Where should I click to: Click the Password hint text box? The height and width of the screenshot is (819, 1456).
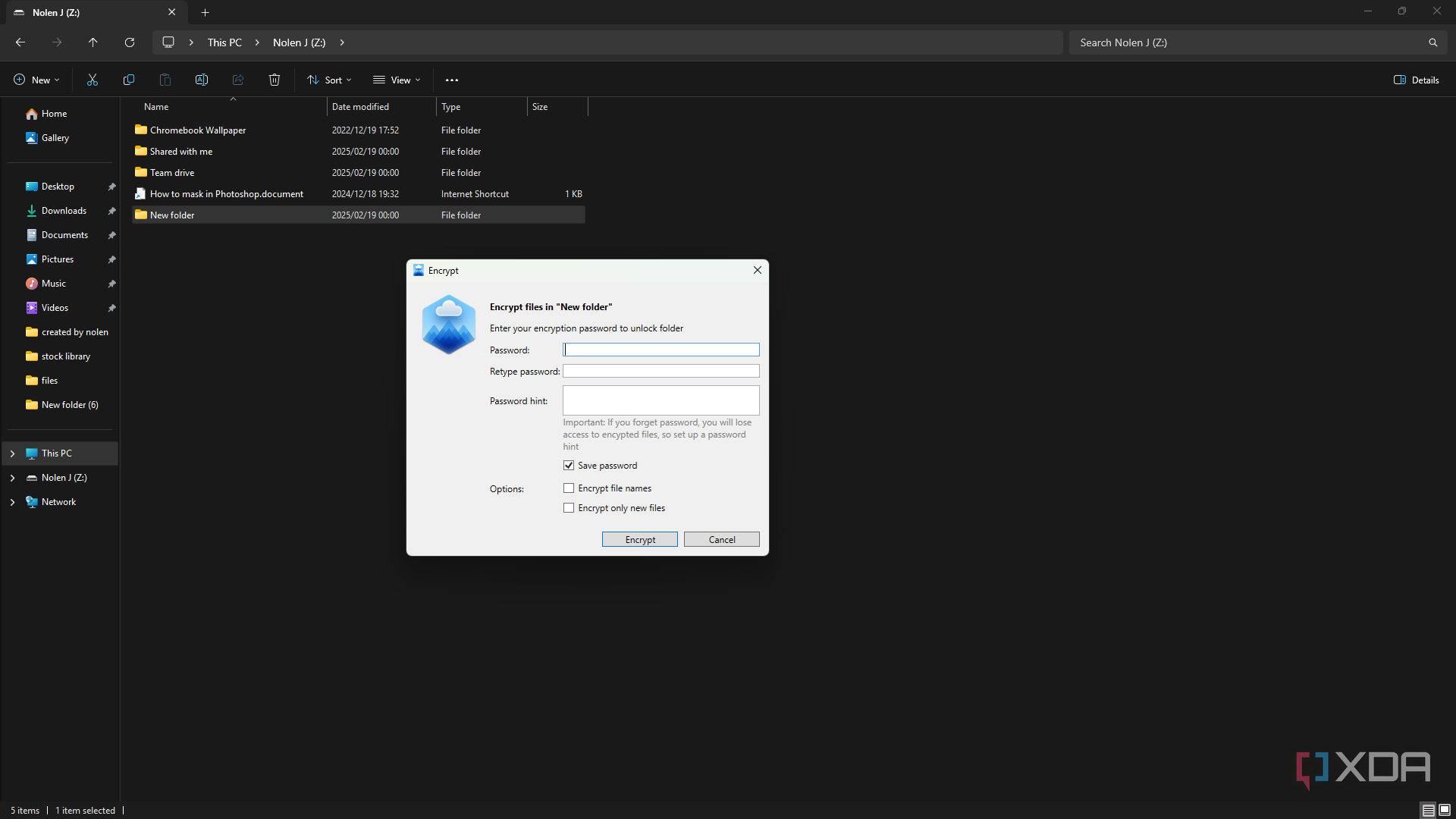point(661,400)
